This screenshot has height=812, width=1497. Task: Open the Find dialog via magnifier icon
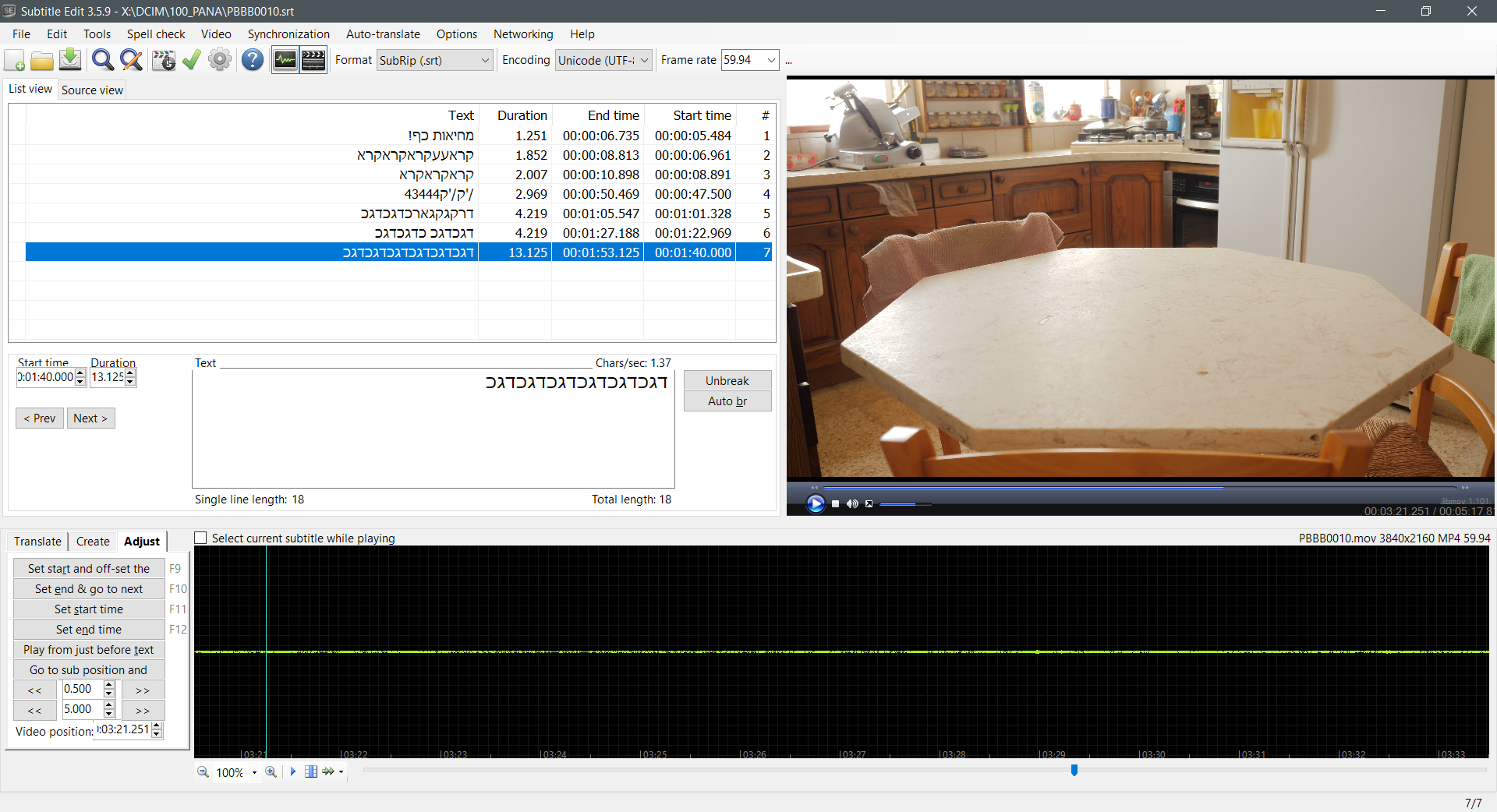coord(102,60)
